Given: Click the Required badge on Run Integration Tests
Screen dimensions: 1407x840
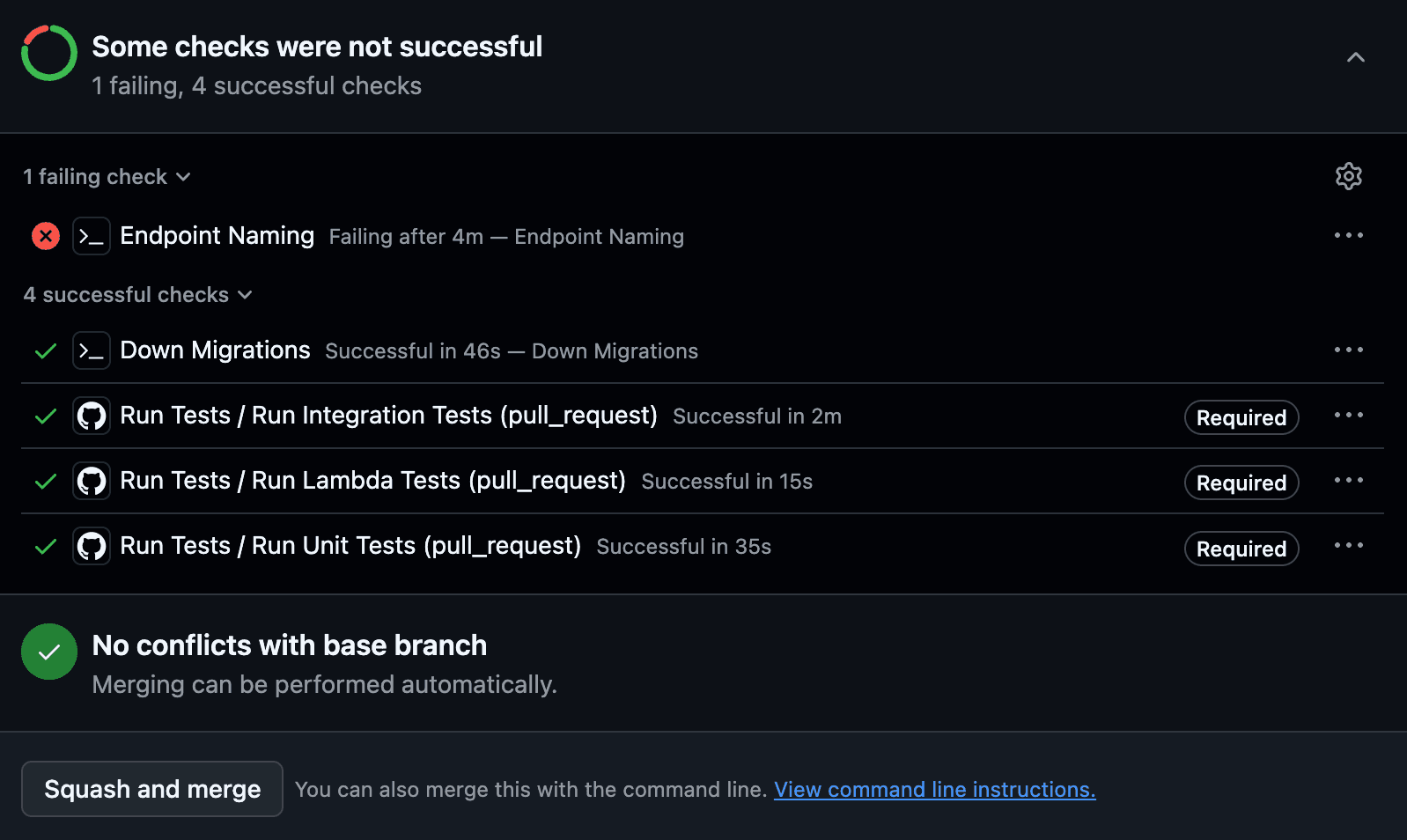Looking at the screenshot, I should point(1241,417).
